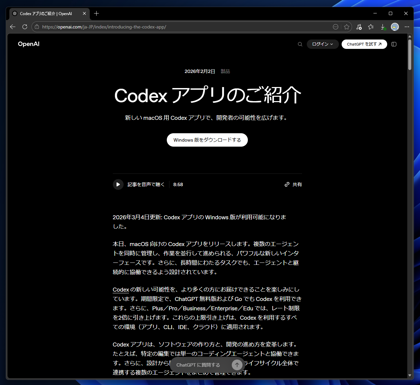The height and width of the screenshot is (385, 420).
Task: Select the Codex アプリのご紹介 browser tab
Action: pyautogui.click(x=49, y=14)
